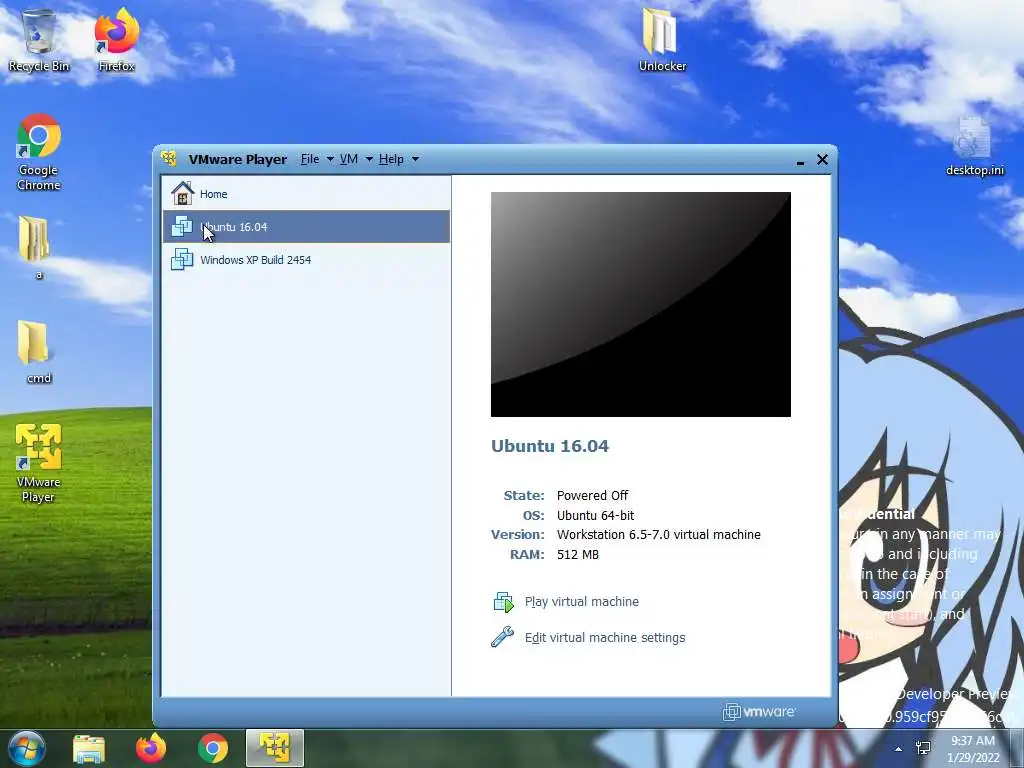Click the VMware Player taskbar button
Viewport: 1024px width, 768px height.
click(275, 748)
